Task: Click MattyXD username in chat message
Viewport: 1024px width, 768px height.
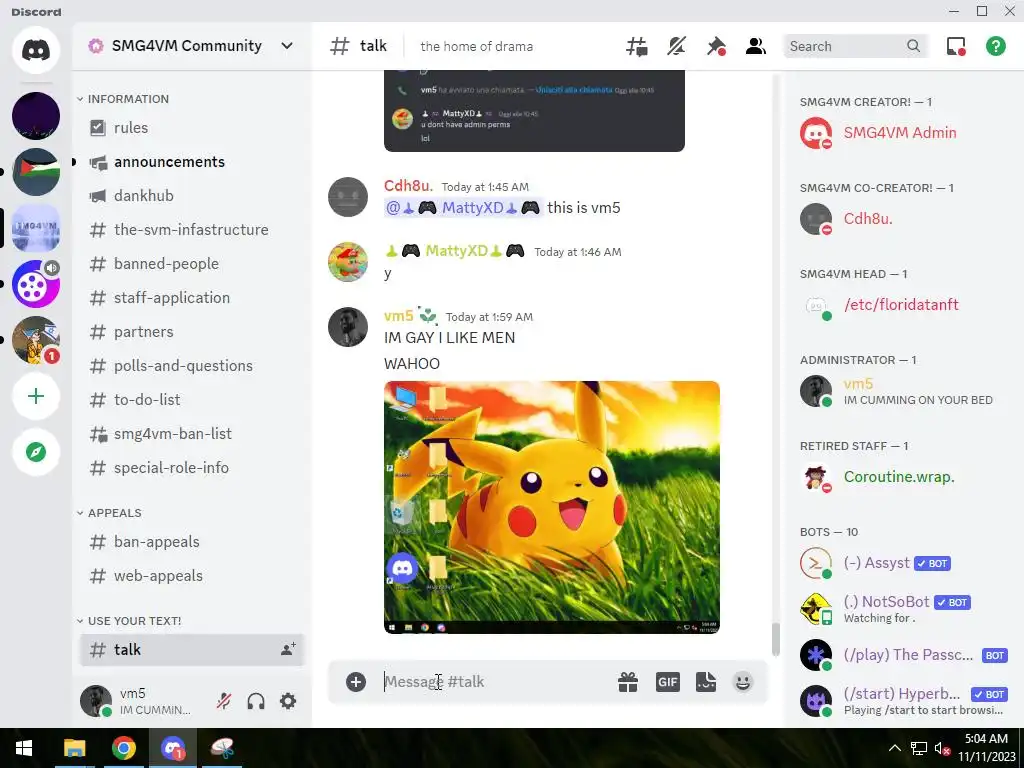Action: [456, 251]
